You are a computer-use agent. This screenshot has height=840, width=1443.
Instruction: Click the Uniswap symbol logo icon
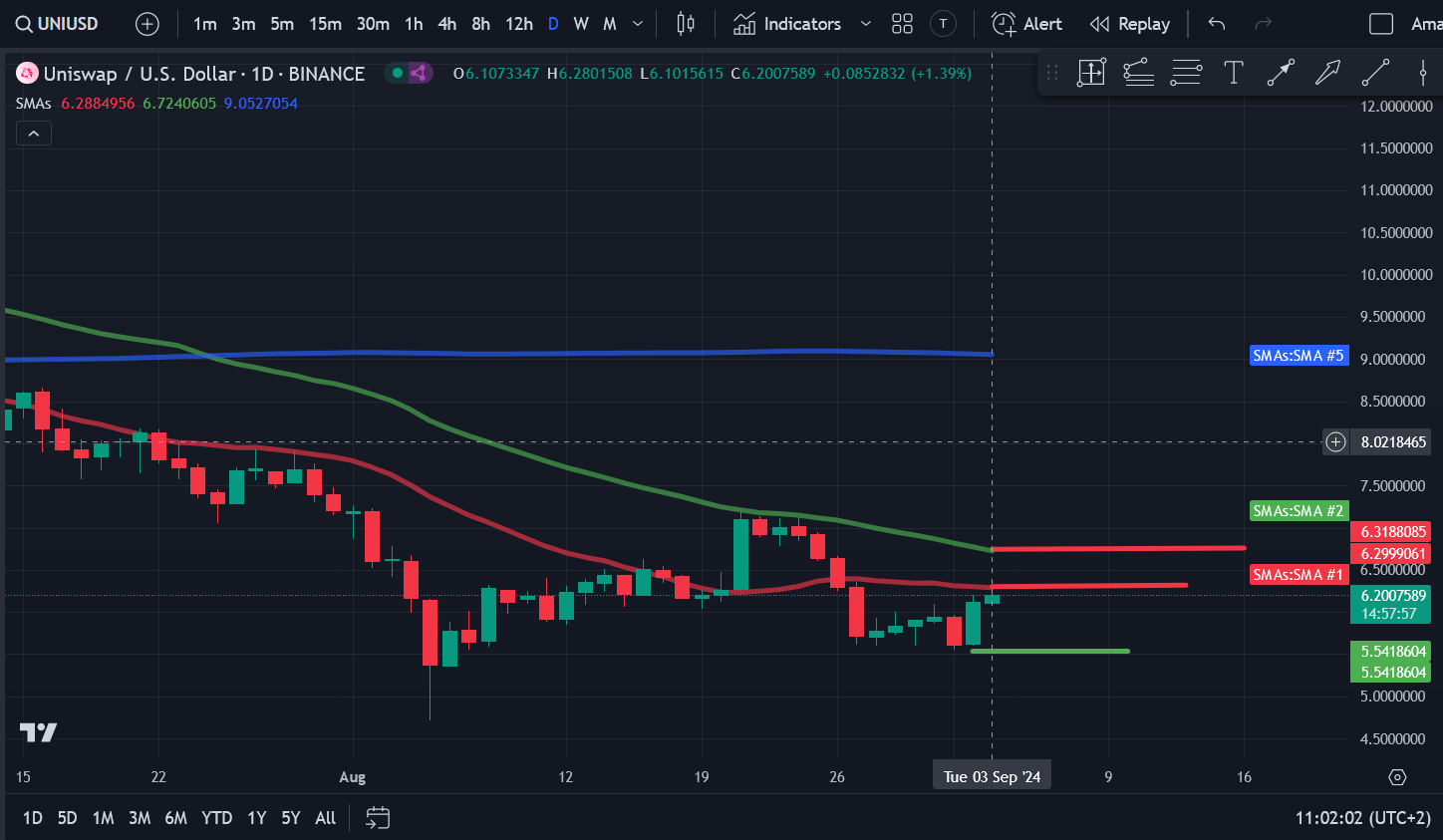(27, 73)
